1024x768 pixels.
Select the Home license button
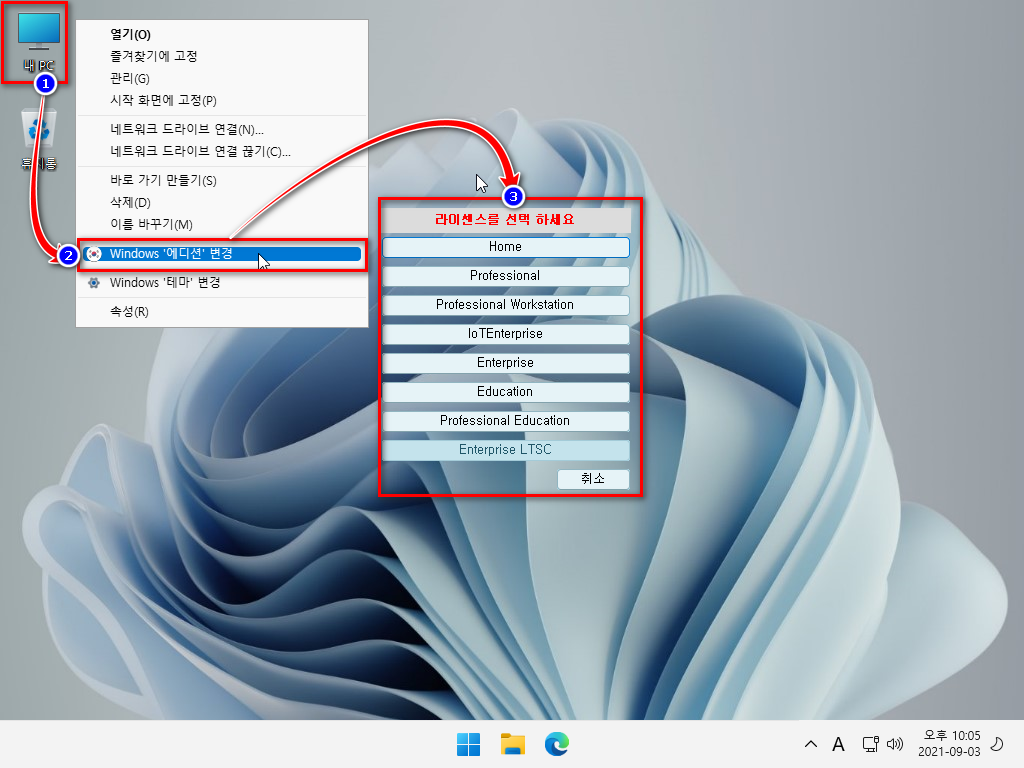tap(505, 247)
